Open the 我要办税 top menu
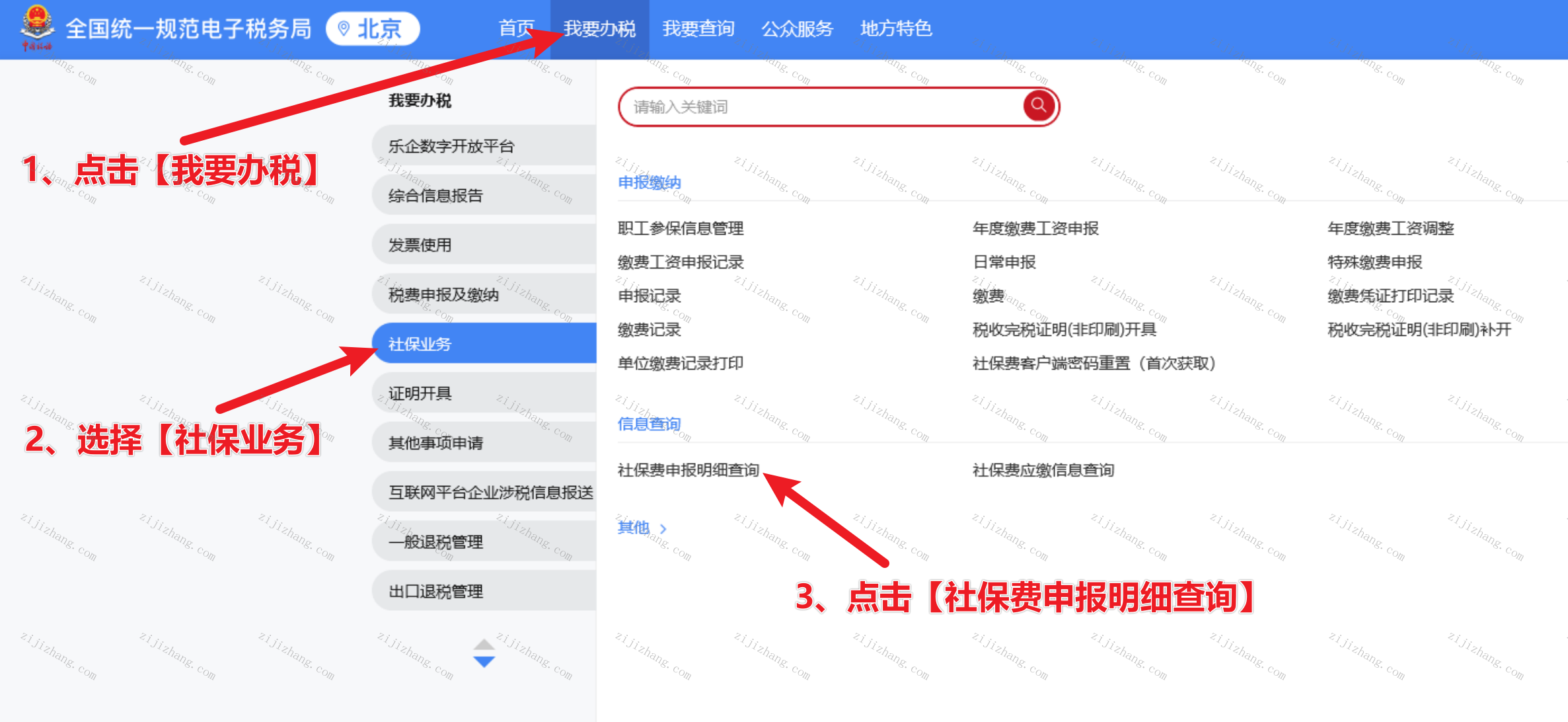Viewport: 1568px width, 722px height. (x=599, y=28)
